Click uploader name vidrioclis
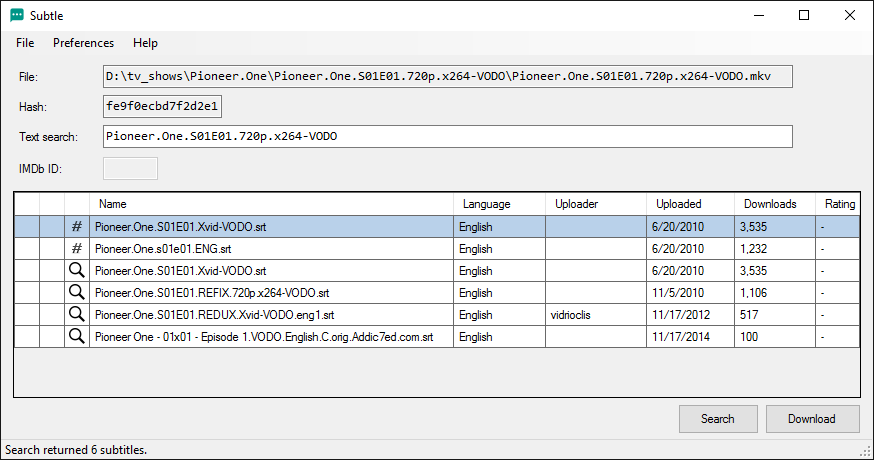Viewport: 874px width, 460px height. click(570, 315)
